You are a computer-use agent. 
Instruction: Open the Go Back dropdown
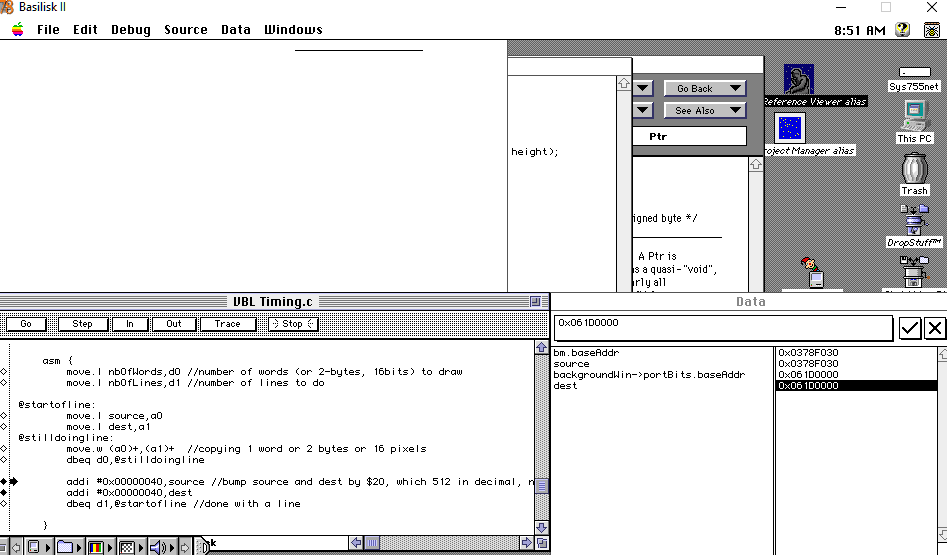(x=705, y=88)
